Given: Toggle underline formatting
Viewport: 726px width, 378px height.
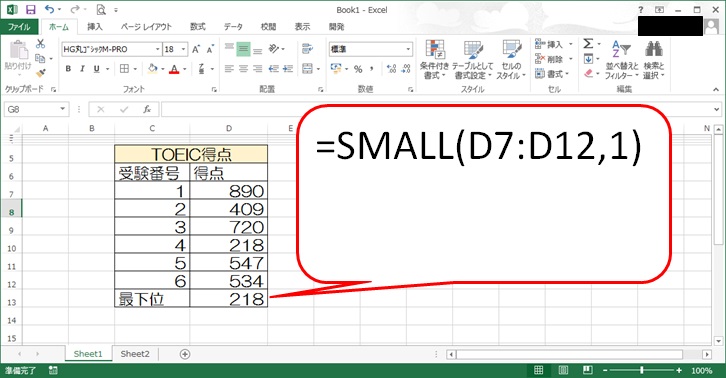Looking at the screenshot, I should [96, 69].
